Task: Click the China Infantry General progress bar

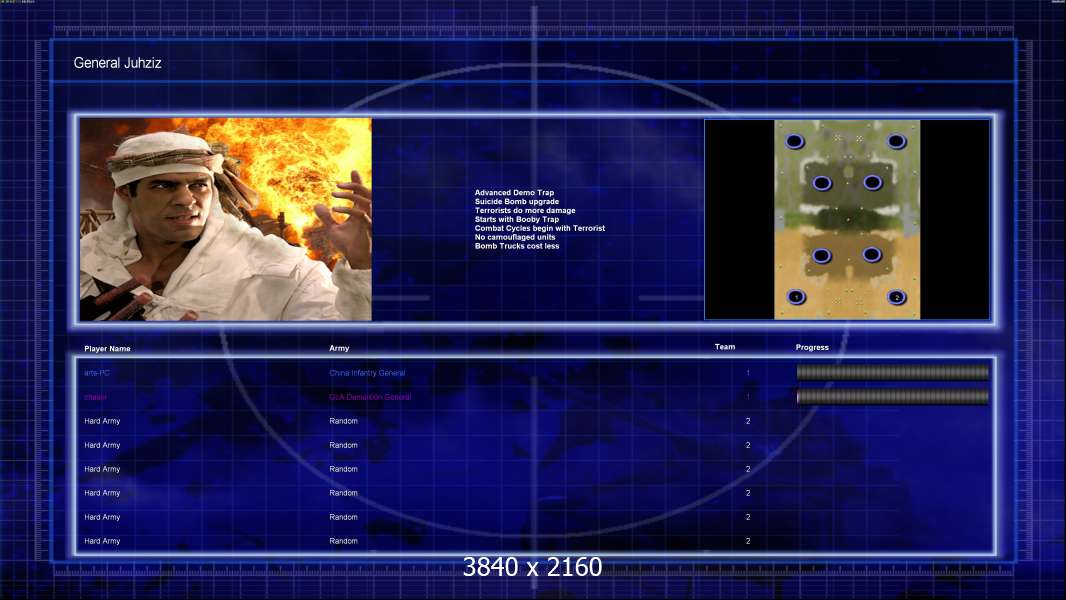Action: click(x=893, y=372)
